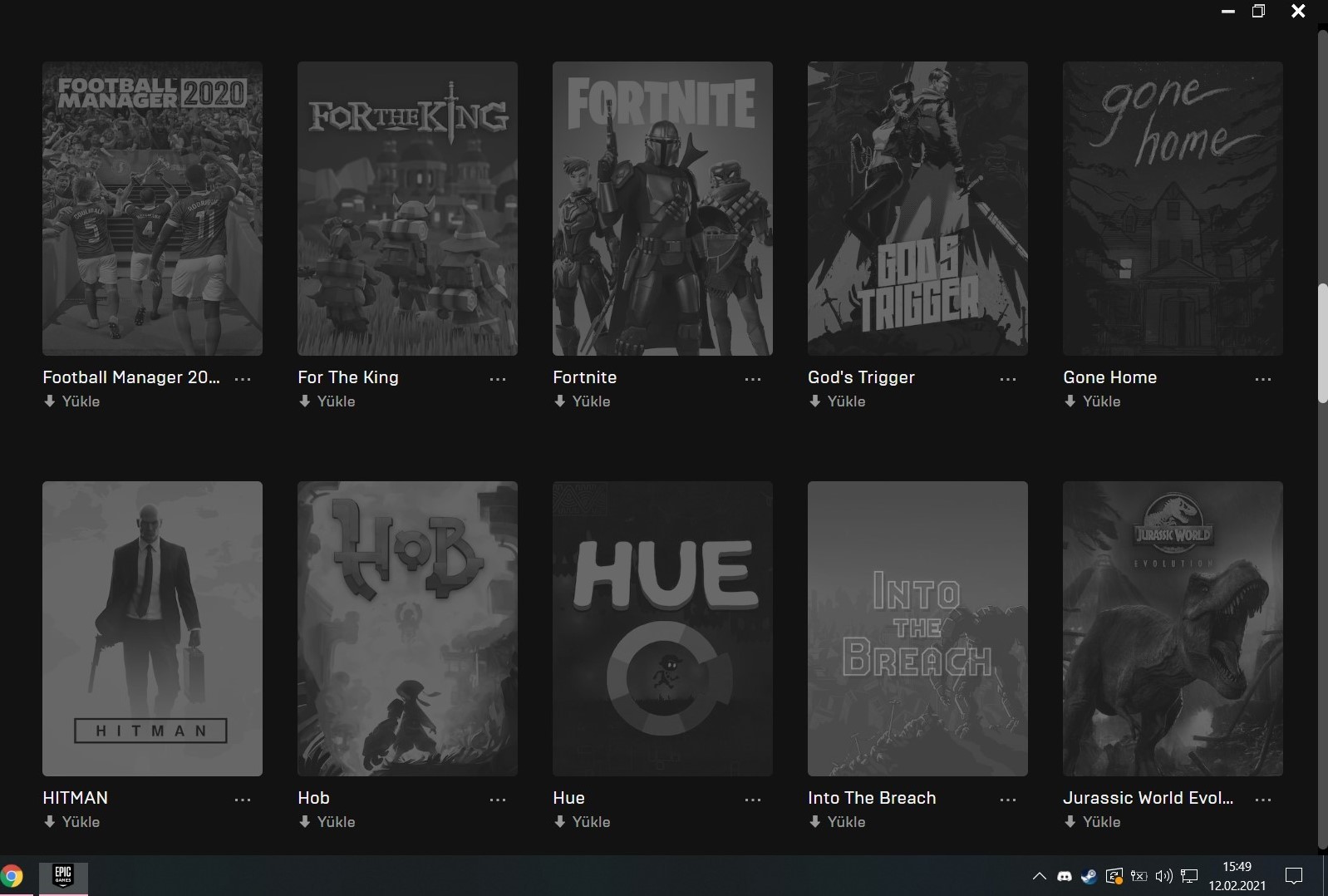Click Yükle under Fortnite
This screenshot has height=896, width=1328.
tap(582, 401)
